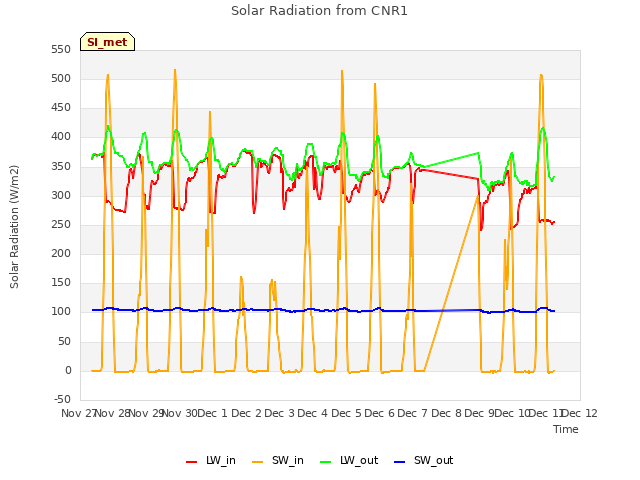Viewport: 640px width, 480px height.
Task: Click the LW_out legend entry
Action: [x=349, y=460]
